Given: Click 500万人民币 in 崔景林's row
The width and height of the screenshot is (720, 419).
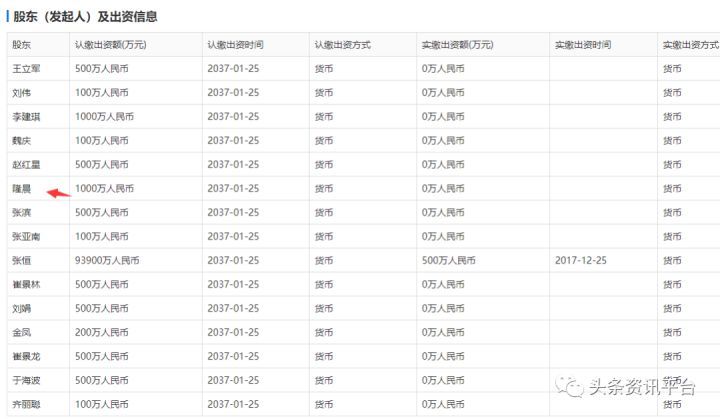Looking at the screenshot, I should click(101, 284).
